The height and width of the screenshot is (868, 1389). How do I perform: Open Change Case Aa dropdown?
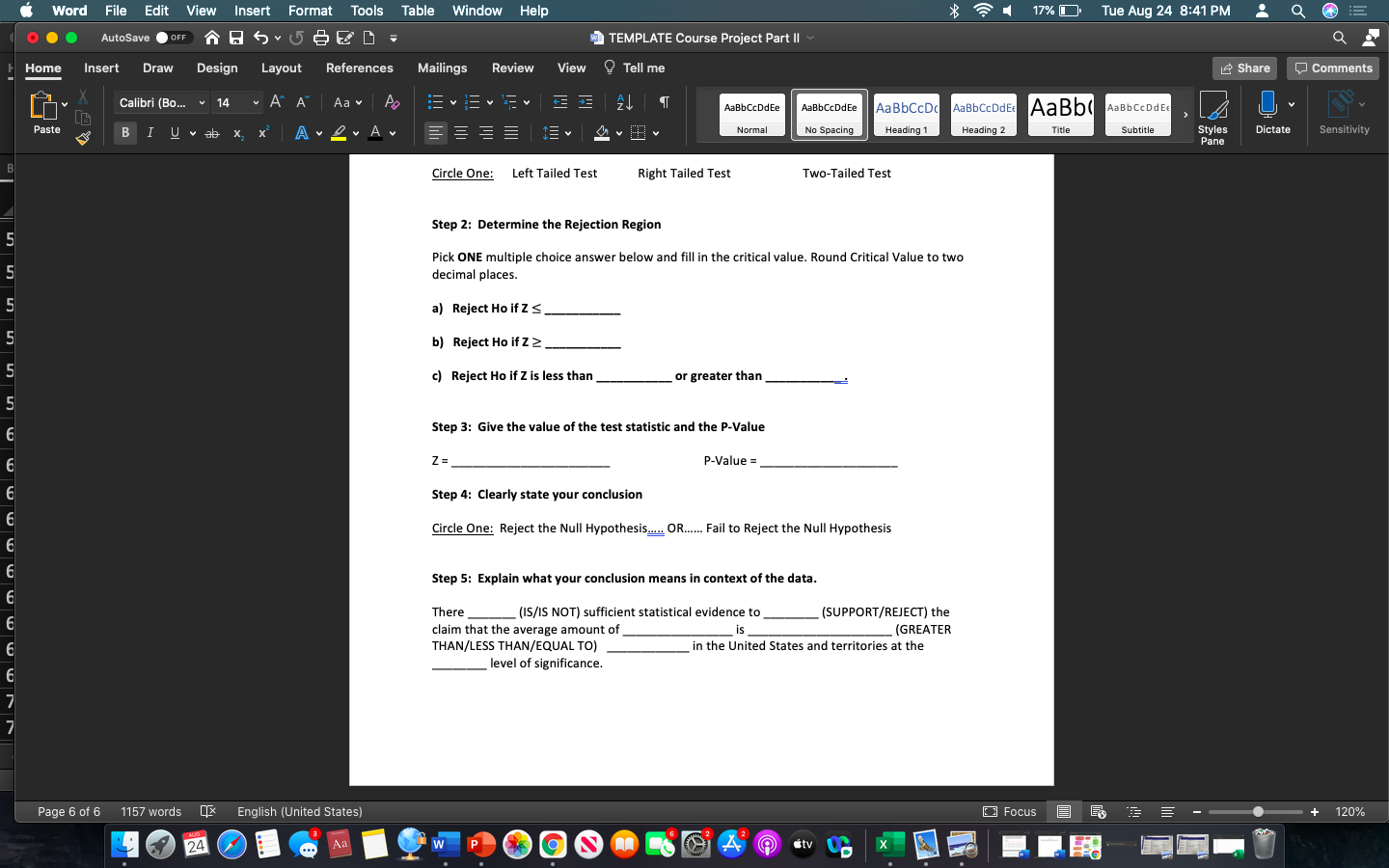347,102
